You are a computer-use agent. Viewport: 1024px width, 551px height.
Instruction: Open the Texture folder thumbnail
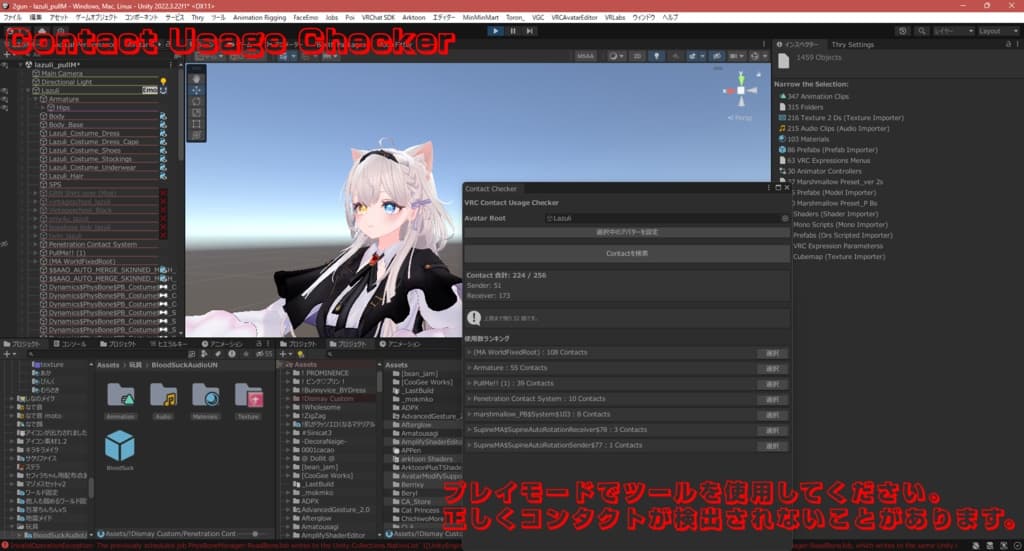point(248,396)
